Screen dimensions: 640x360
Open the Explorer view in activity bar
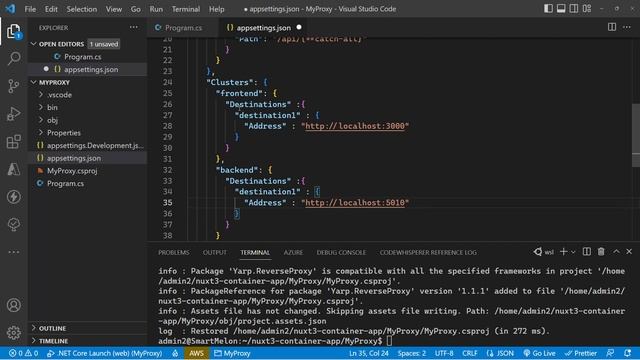click(13, 31)
